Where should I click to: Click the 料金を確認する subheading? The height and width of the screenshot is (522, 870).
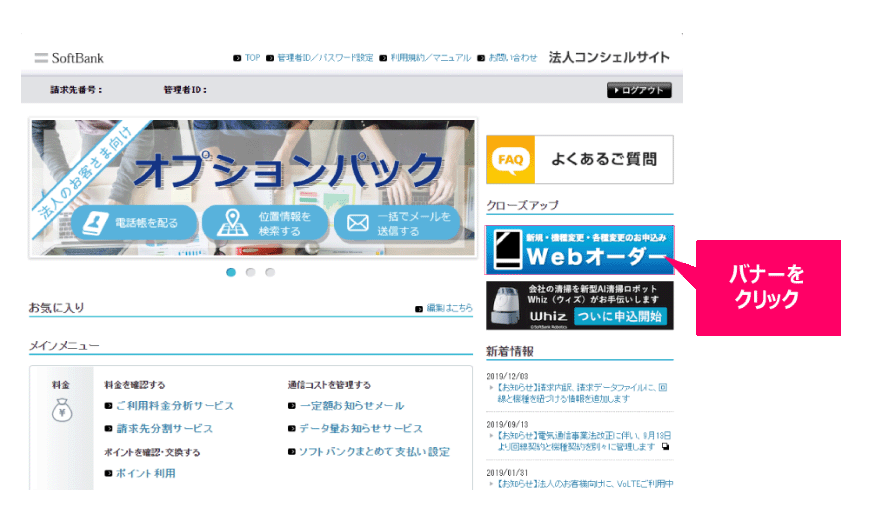[x=135, y=385]
